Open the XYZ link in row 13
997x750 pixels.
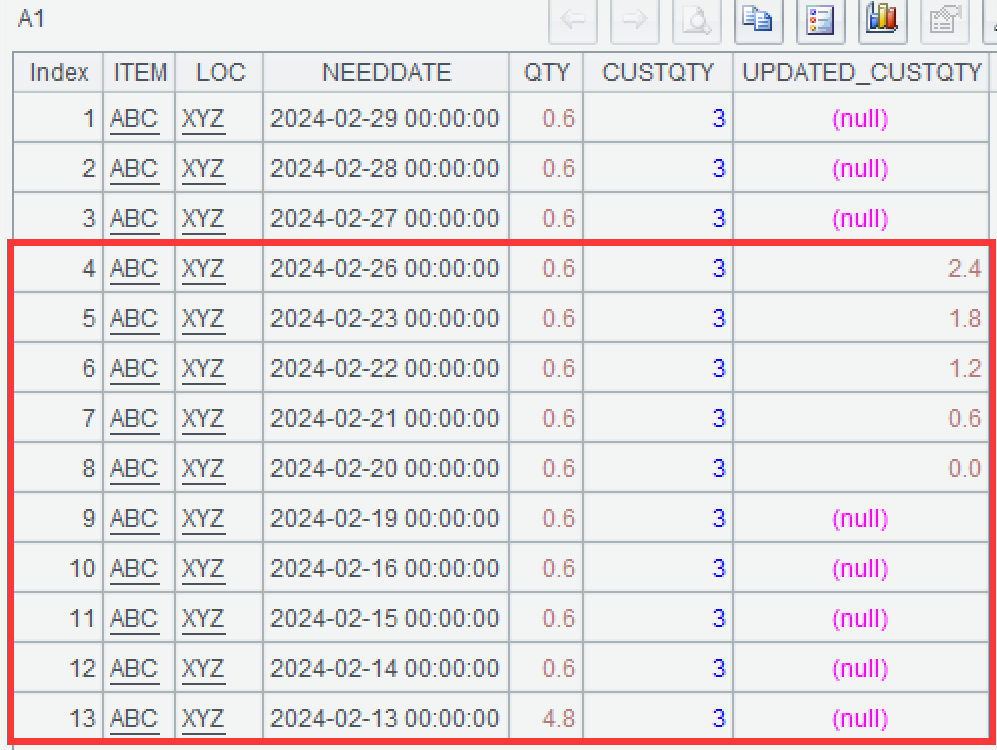point(203,719)
